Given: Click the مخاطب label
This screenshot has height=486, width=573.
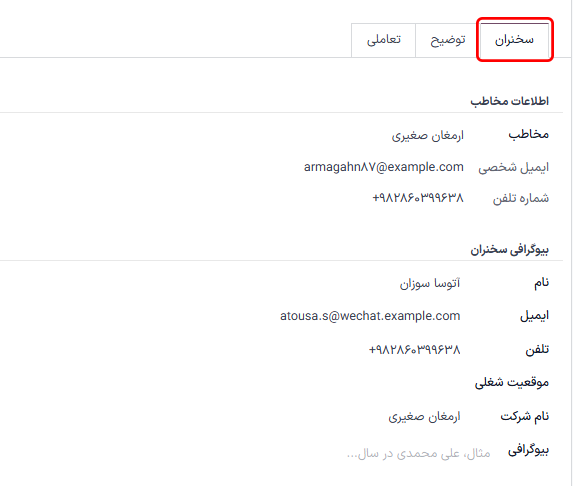Looking at the screenshot, I should (x=528, y=134).
